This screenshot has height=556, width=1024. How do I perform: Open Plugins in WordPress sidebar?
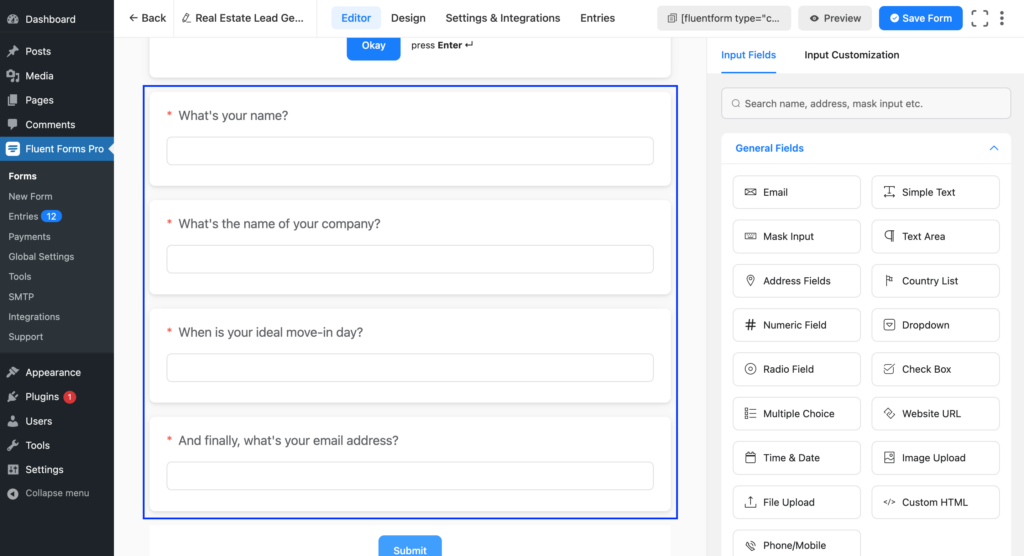pos(57,397)
